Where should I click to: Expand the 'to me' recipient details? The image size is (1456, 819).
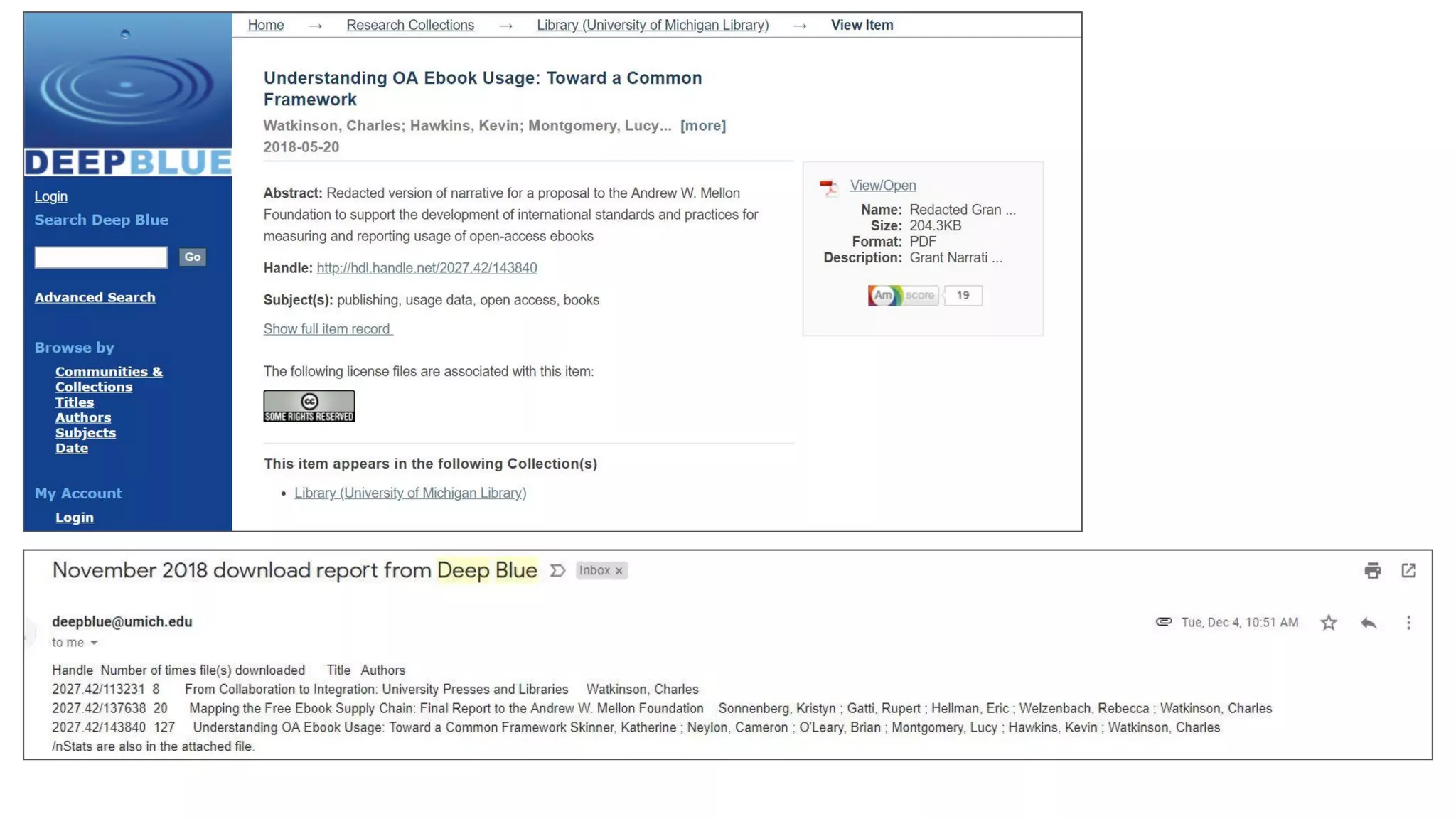pyautogui.click(x=94, y=643)
